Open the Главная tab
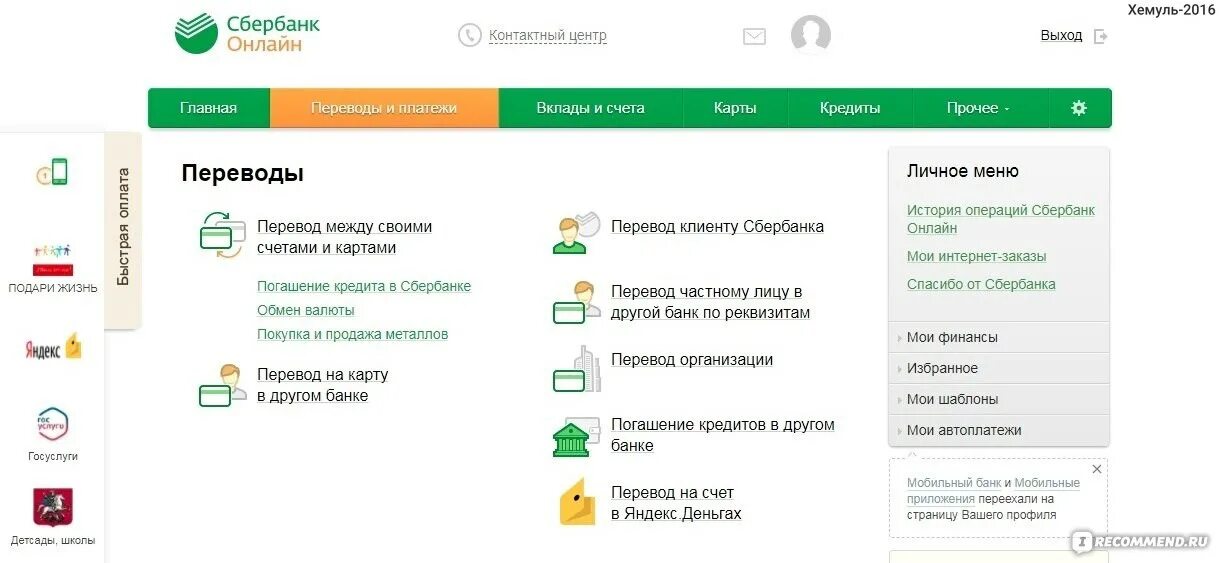The image size is (1219, 563). pyautogui.click(x=209, y=108)
